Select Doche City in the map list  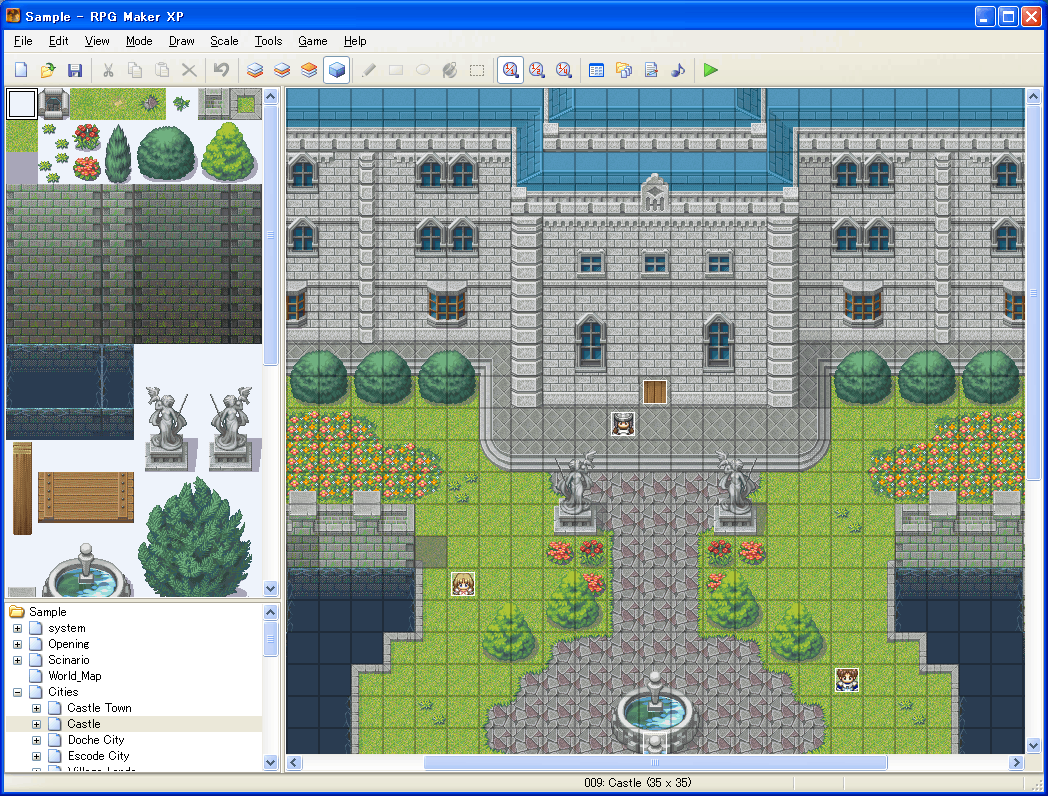coord(95,740)
